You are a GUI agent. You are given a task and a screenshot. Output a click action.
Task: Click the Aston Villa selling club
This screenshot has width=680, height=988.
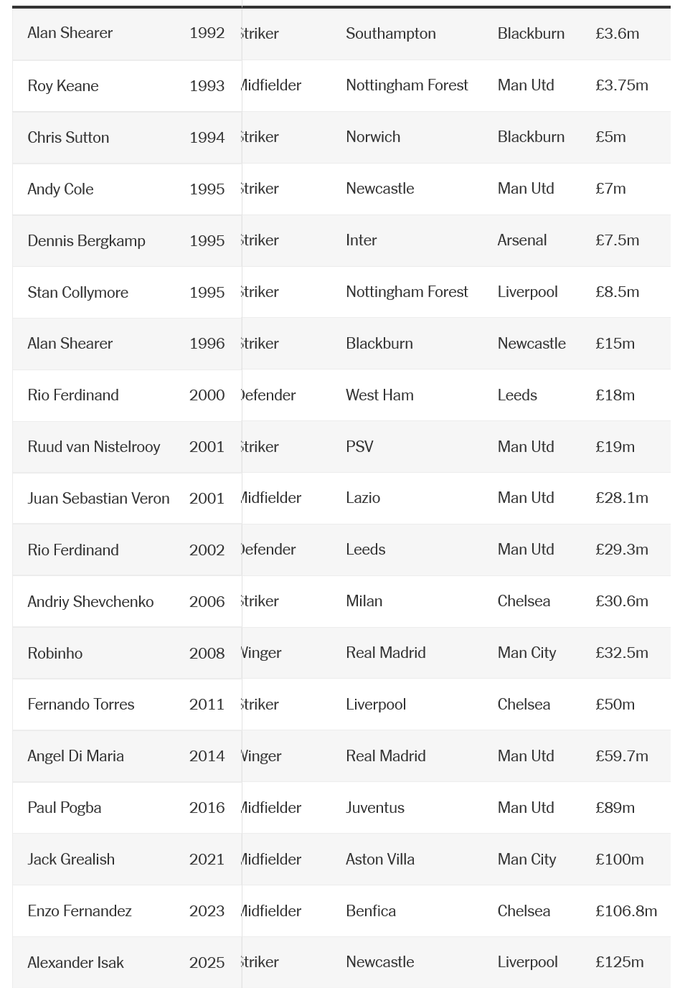coord(380,860)
